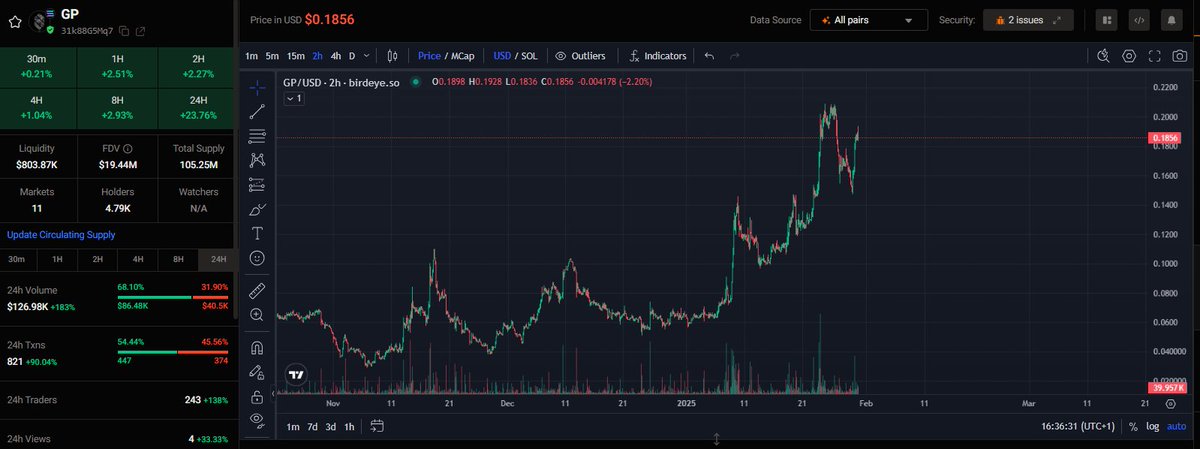Select the 4h chart interval

tap(336, 56)
